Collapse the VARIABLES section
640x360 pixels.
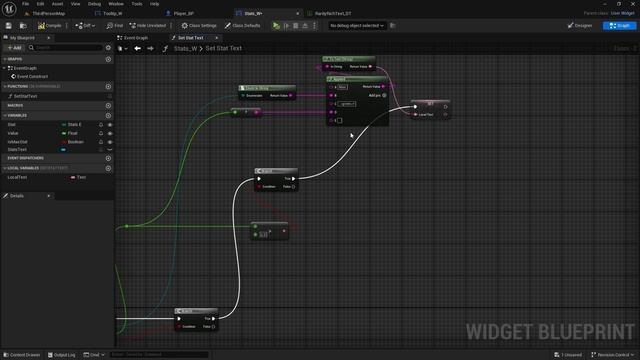tap(5, 116)
